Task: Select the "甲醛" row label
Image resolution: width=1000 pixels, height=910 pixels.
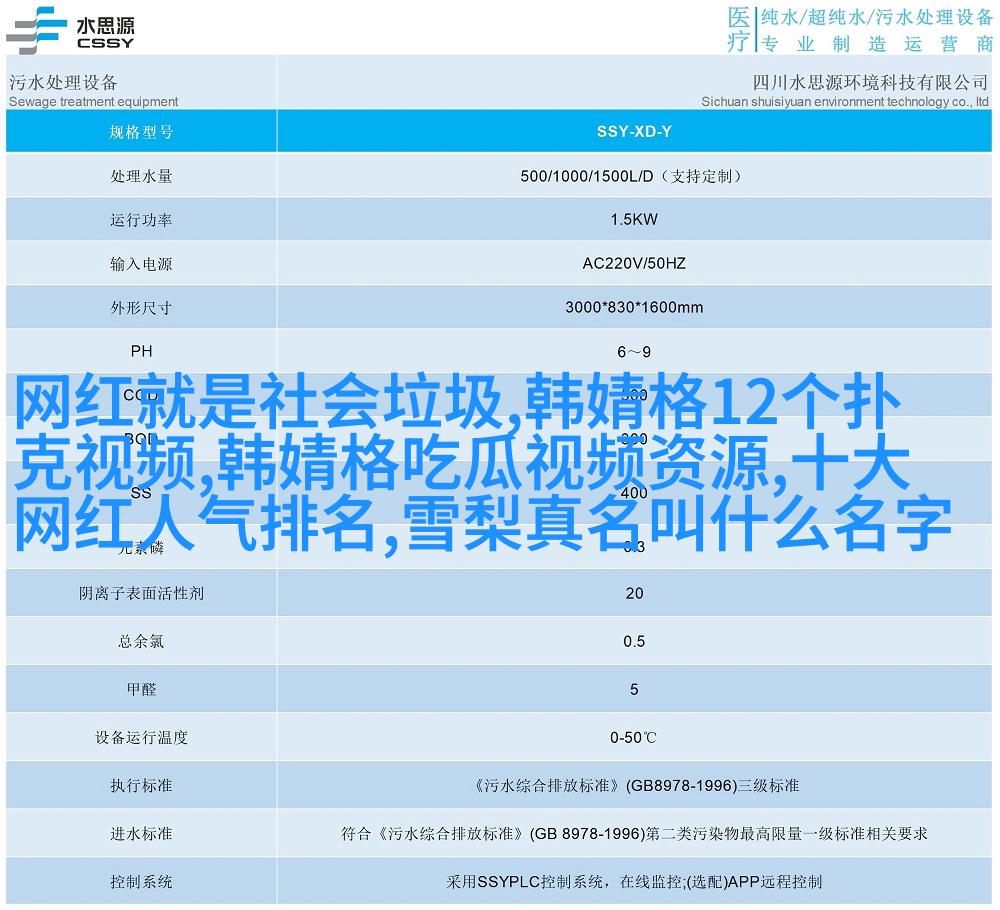Action: pyautogui.click(x=141, y=689)
